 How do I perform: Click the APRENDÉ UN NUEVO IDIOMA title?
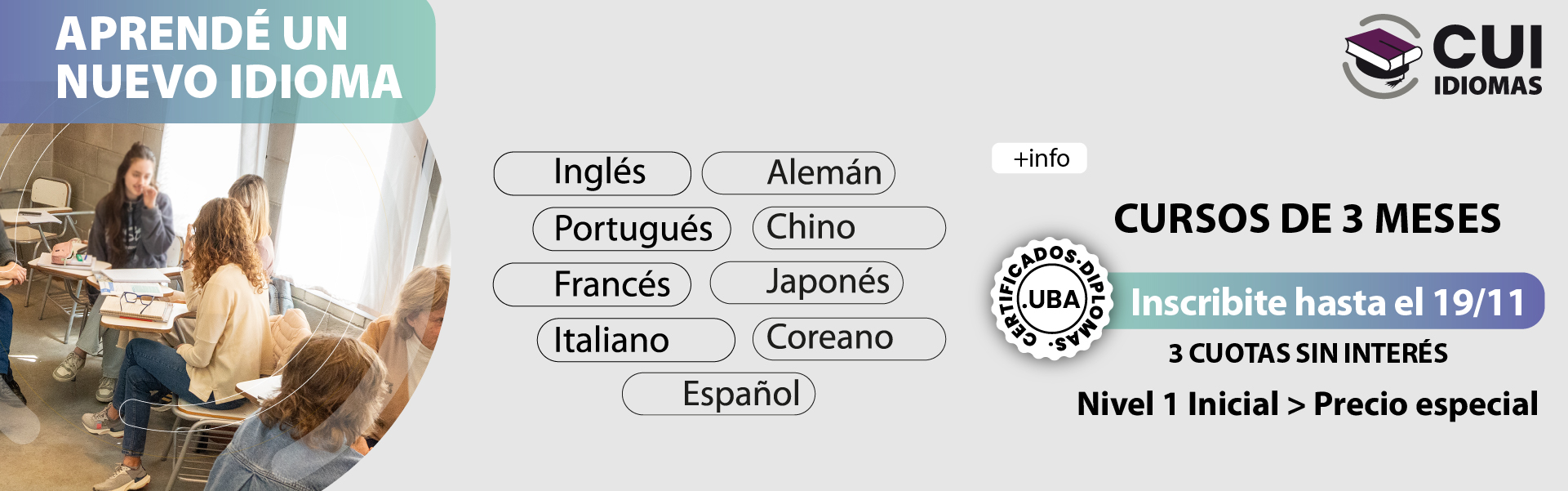click(x=229, y=58)
